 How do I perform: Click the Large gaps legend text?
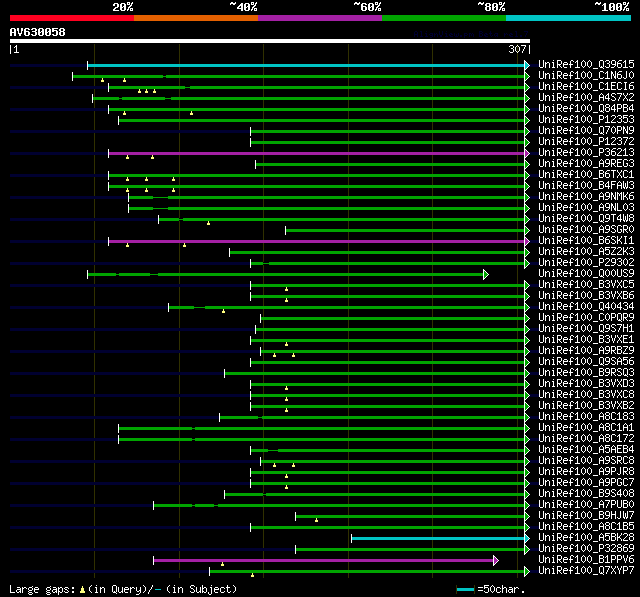click(123, 589)
